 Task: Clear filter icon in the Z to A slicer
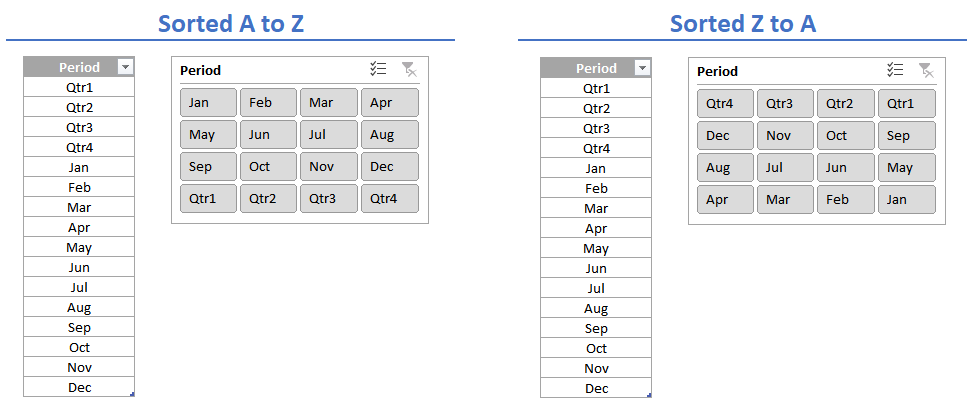point(926,70)
